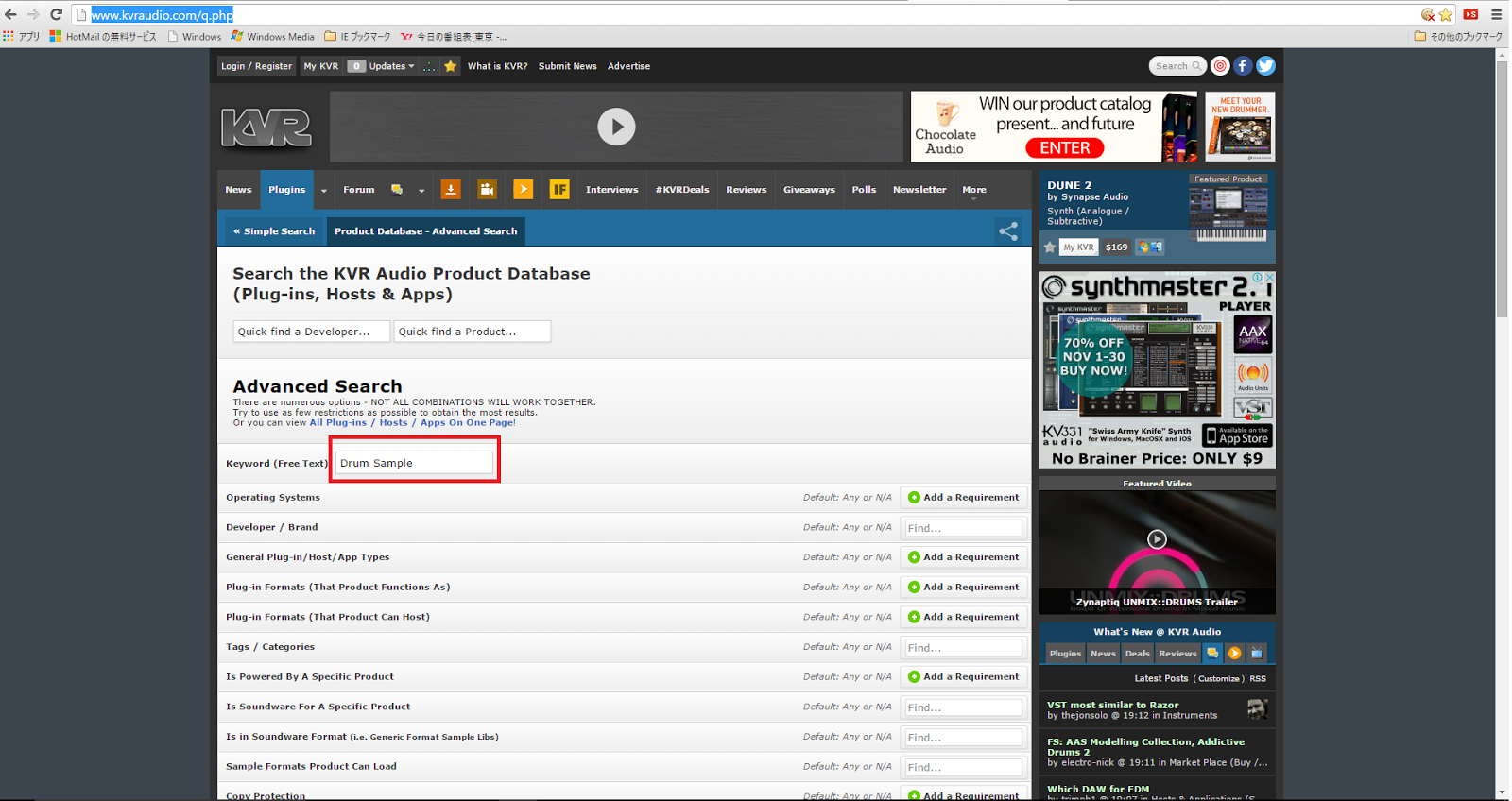The height and width of the screenshot is (801, 1512).
Task: Click the Quick find a Developer field
Action: (x=312, y=332)
